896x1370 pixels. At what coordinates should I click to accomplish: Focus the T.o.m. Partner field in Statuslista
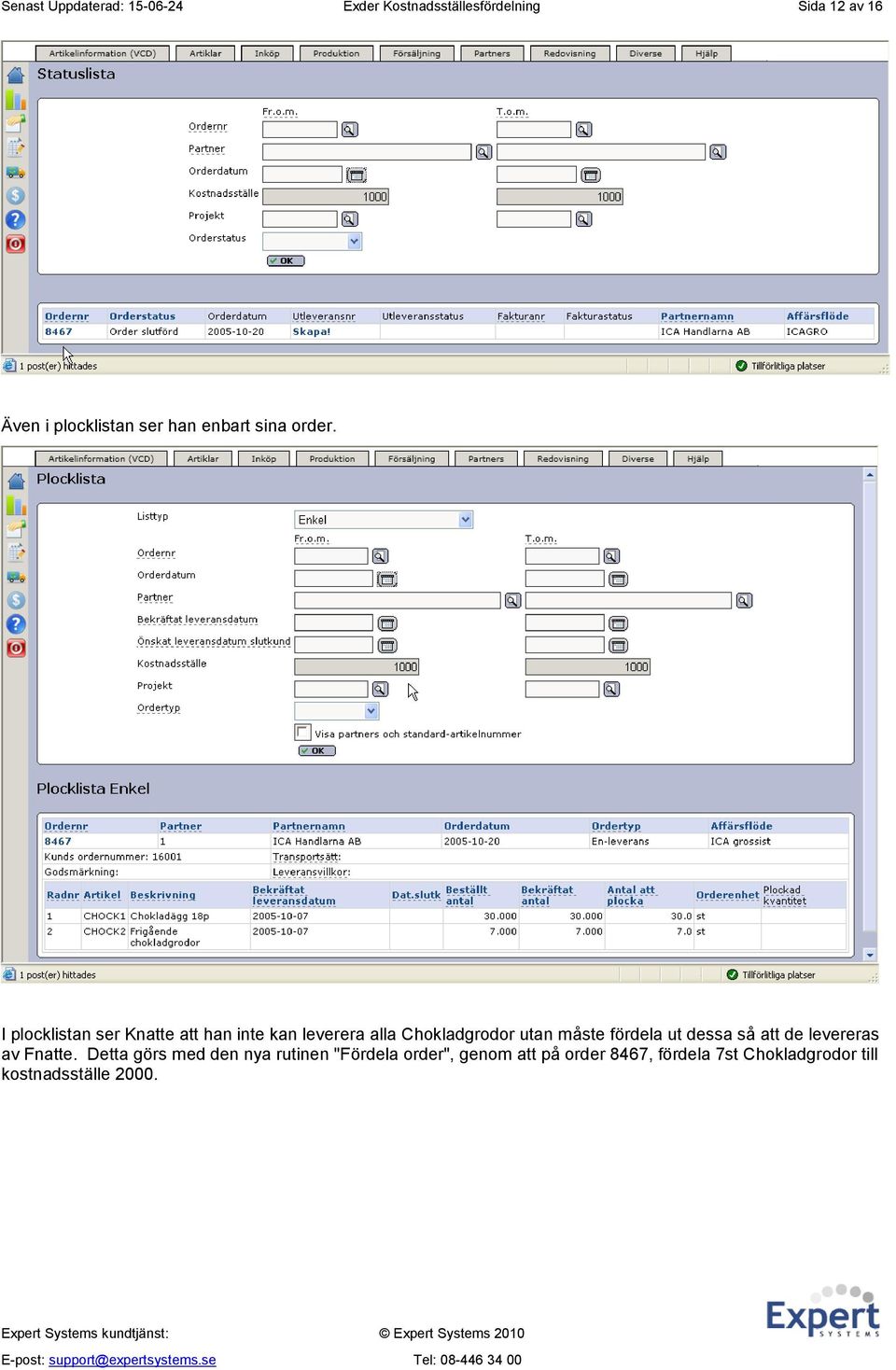pos(601,152)
